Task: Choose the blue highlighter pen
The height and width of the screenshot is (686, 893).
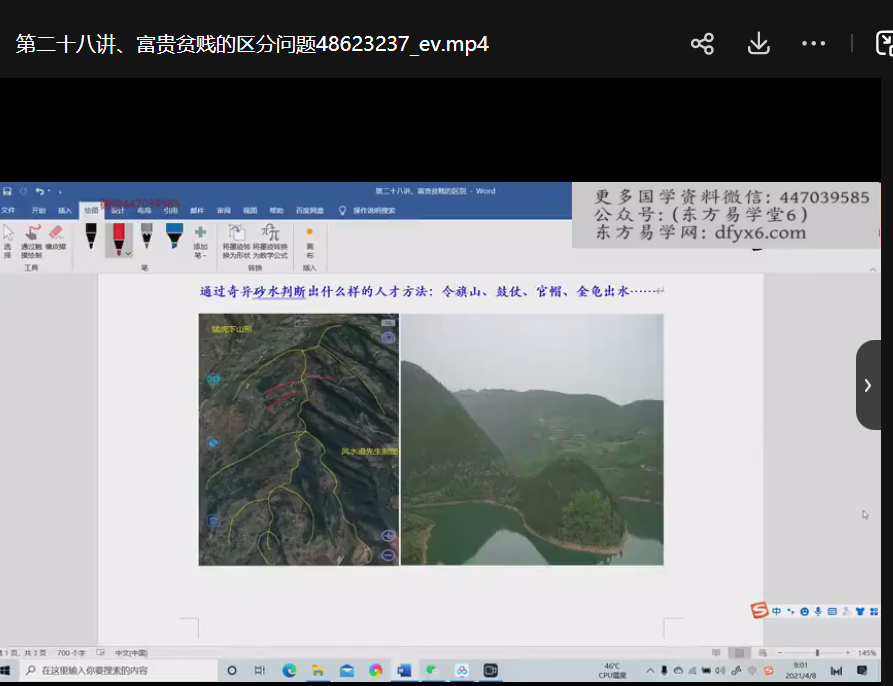Action: tap(174, 238)
